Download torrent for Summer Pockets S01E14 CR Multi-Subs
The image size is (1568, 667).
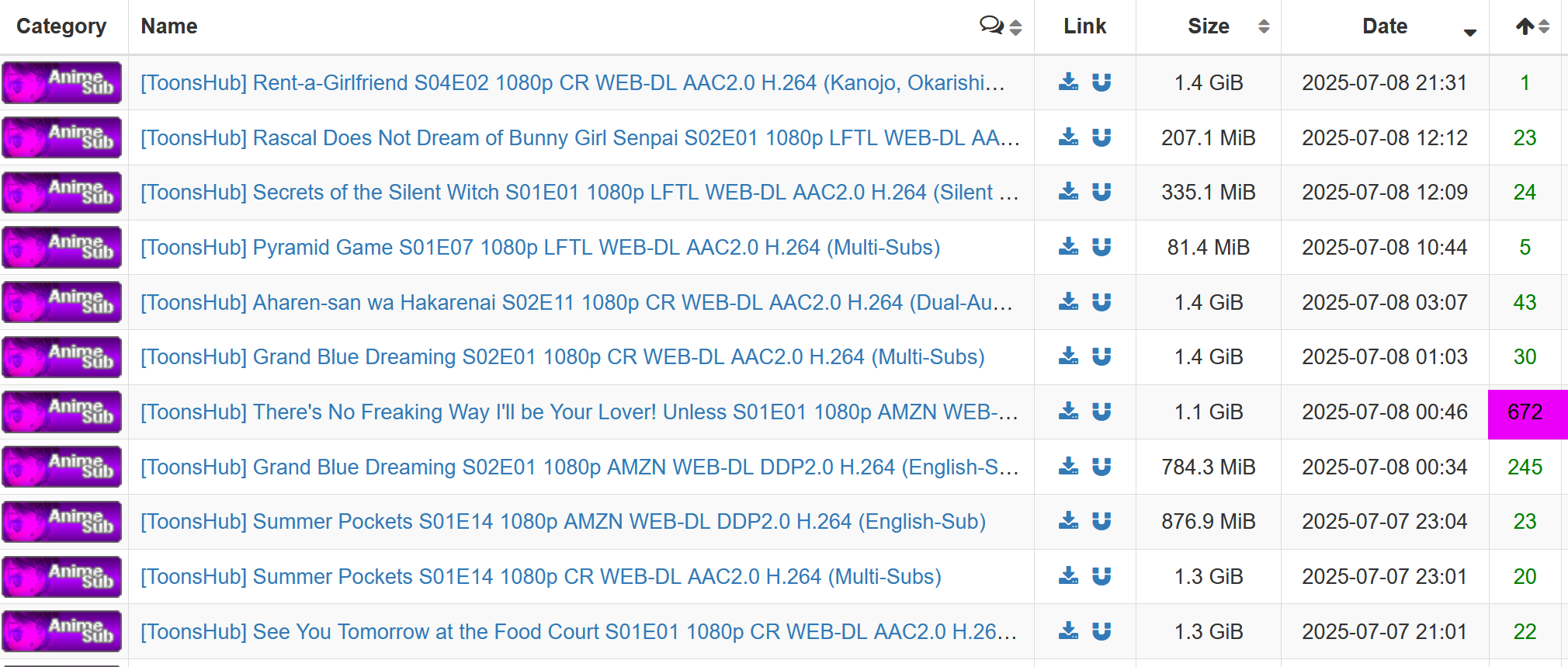pyautogui.click(x=1068, y=576)
